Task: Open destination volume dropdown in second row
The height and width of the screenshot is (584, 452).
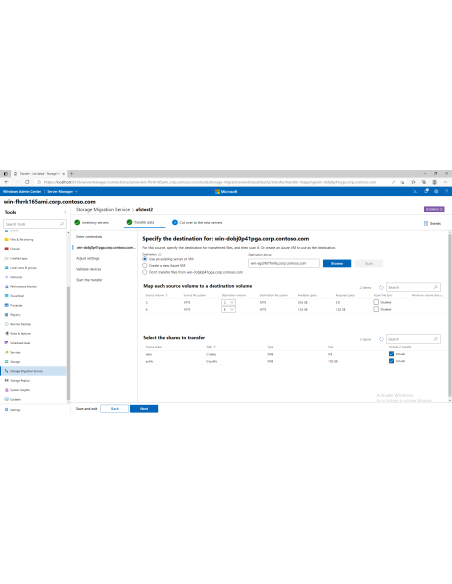Action: pos(228,310)
